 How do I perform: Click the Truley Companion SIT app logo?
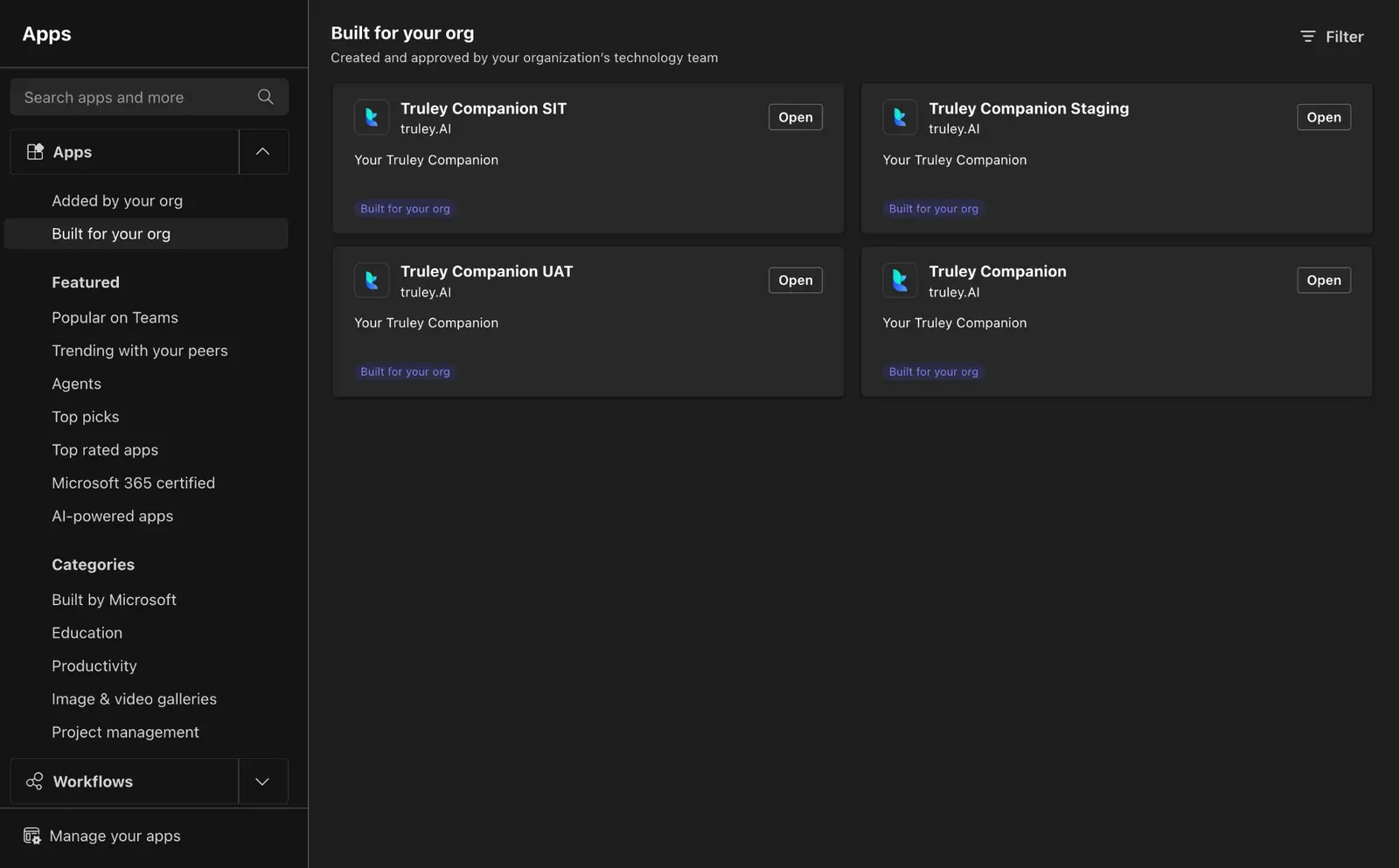click(372, 117)
